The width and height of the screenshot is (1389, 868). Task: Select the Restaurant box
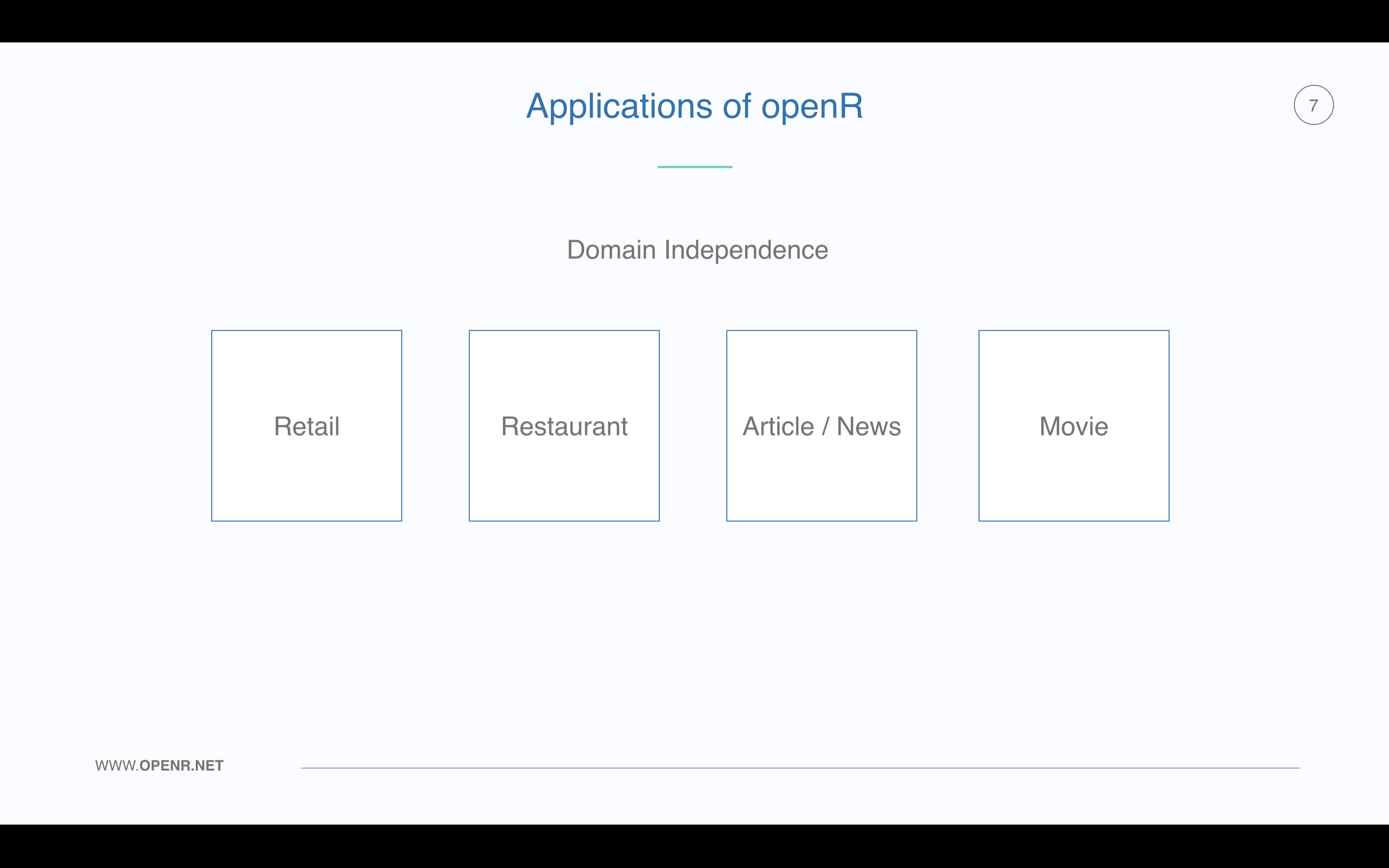[x=564, y=426]
